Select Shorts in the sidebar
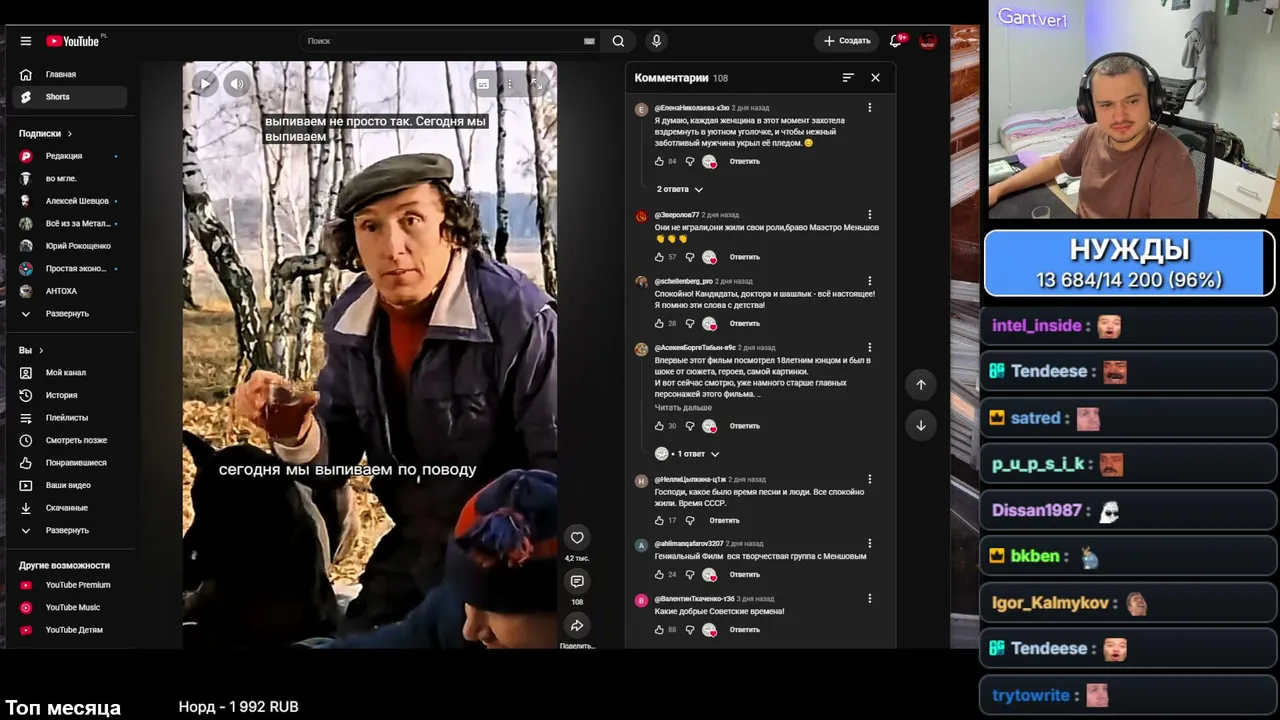Viewport: 1280px width, 720px height. click(x=70, y=97)
